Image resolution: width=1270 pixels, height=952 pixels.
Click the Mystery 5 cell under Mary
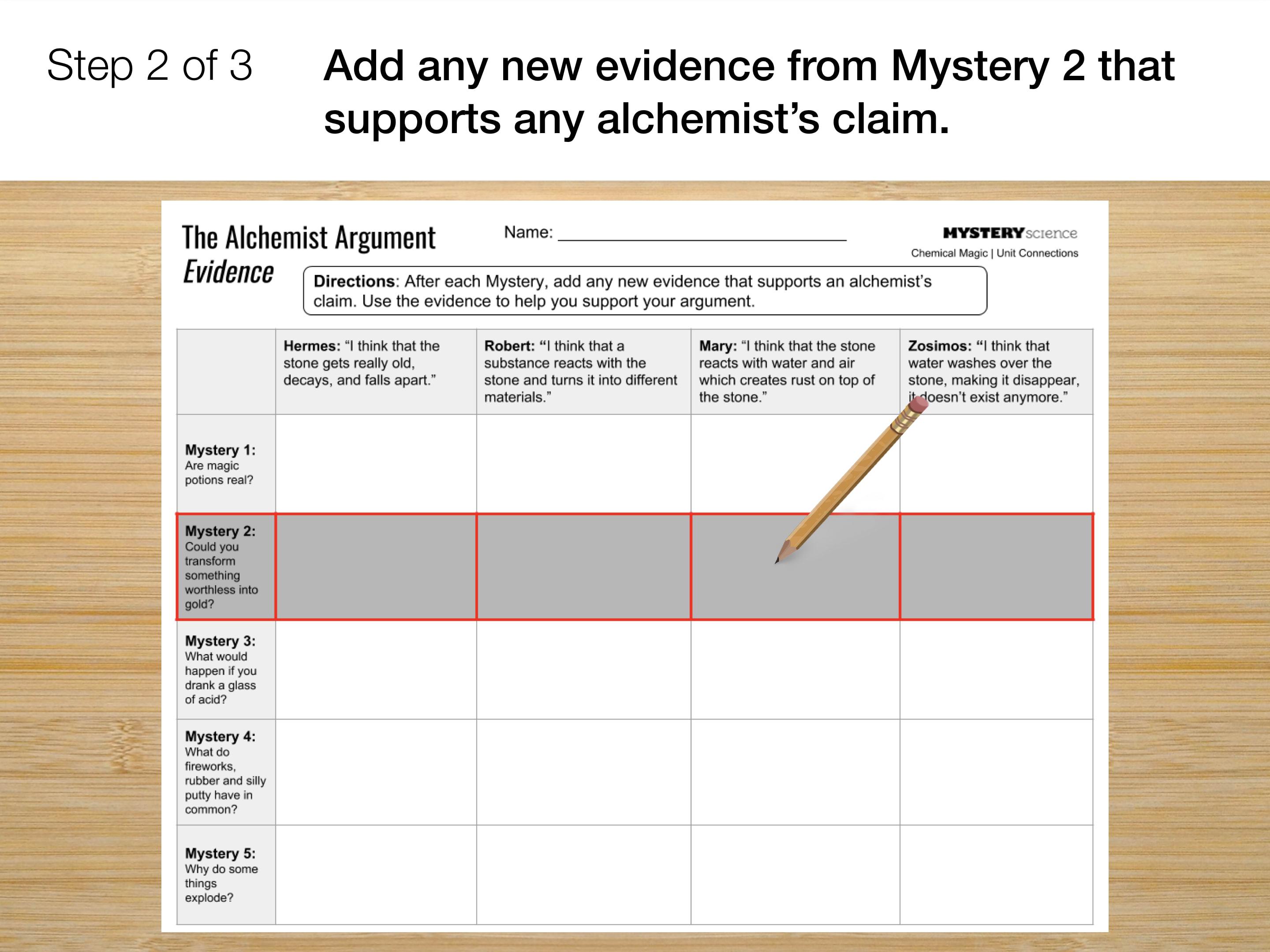[795, 874]
